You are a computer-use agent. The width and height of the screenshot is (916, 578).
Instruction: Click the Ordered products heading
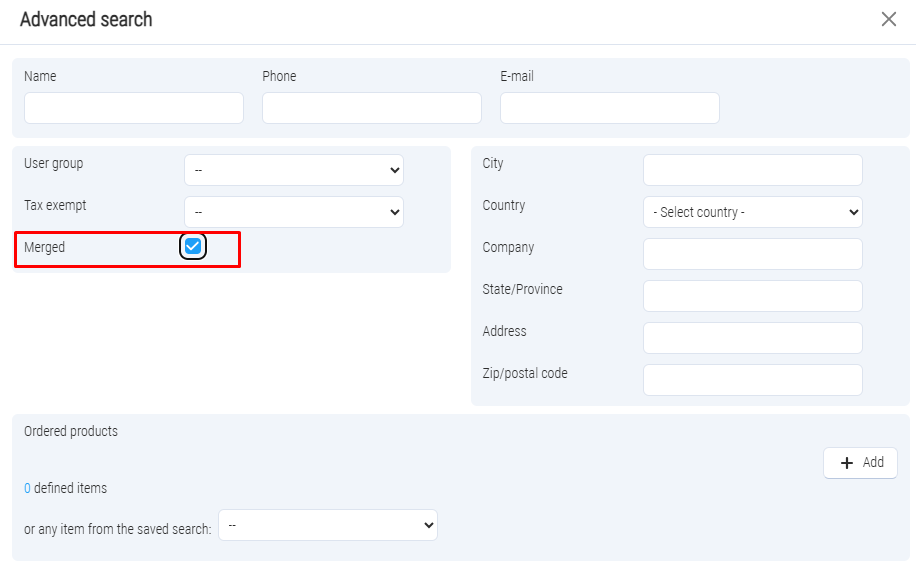[x=71, y=431]
